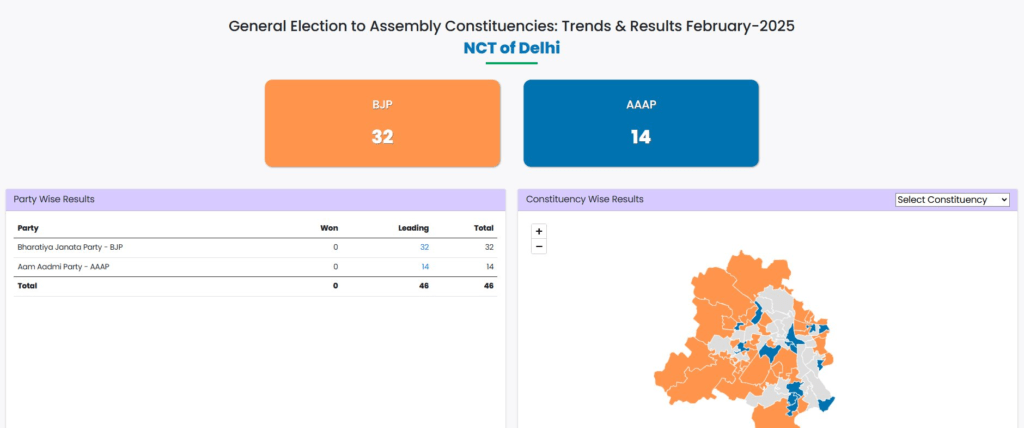Click the total leading count 46

click(424, 286)
